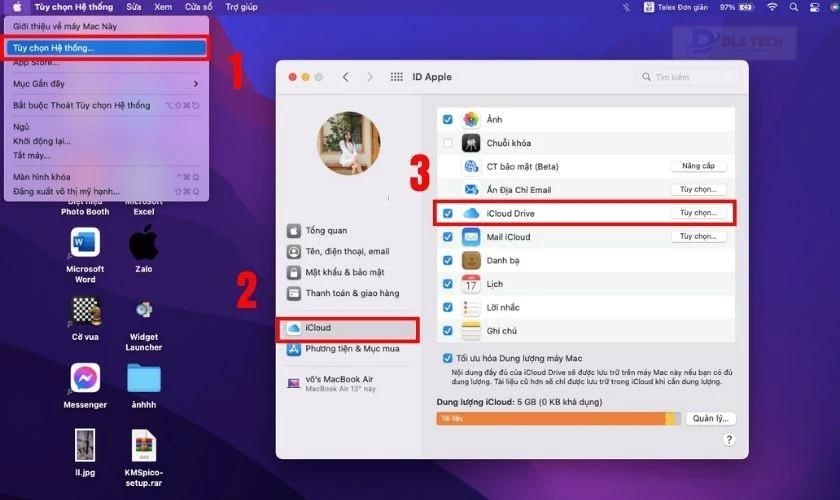Open Widget Launcher desktop icon
Screen dimensions: 840x500
click(144, 310)
